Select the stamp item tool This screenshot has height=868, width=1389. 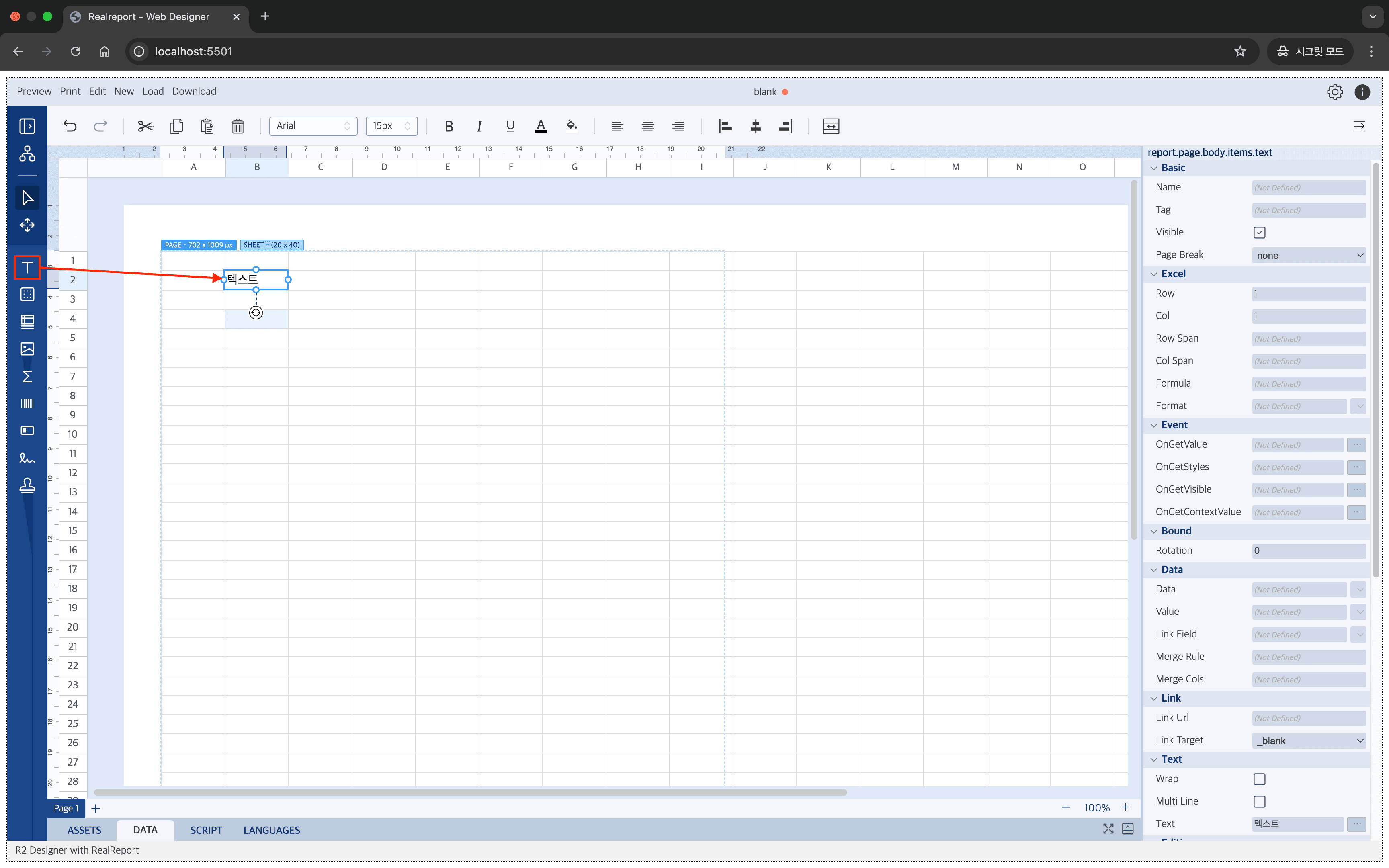(x=27, y=486)
